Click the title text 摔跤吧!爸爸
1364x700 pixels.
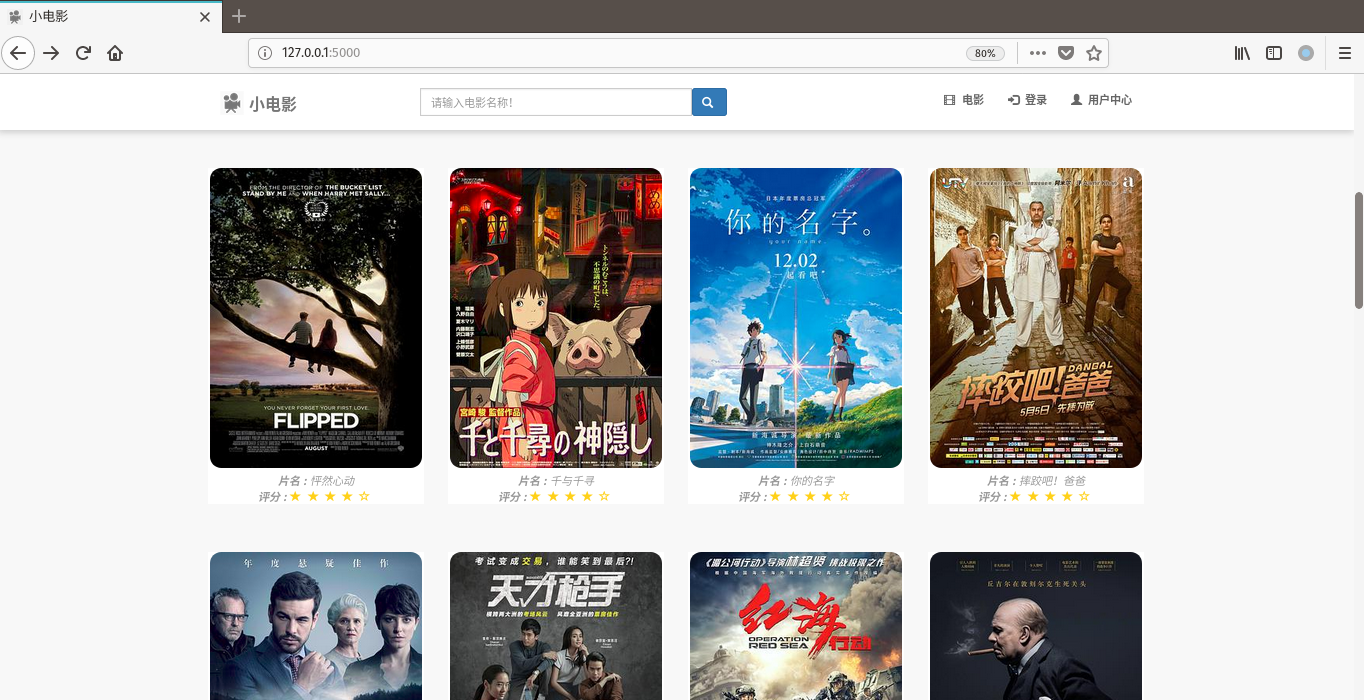(1052, 481)
